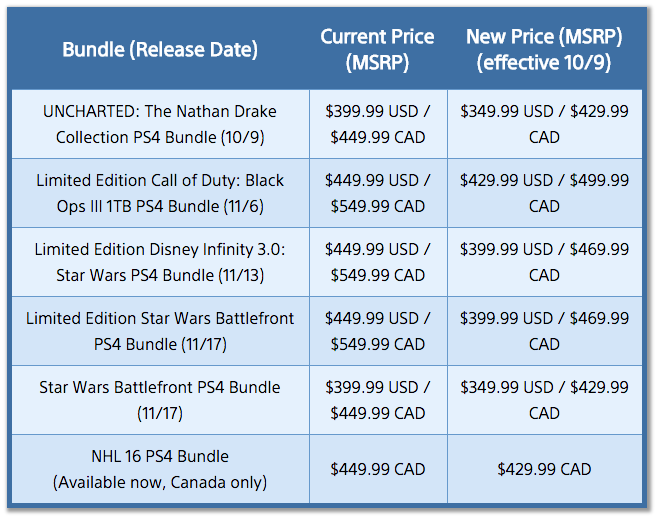Click Limited Edition Battlefront current price cell

point(378,331)
